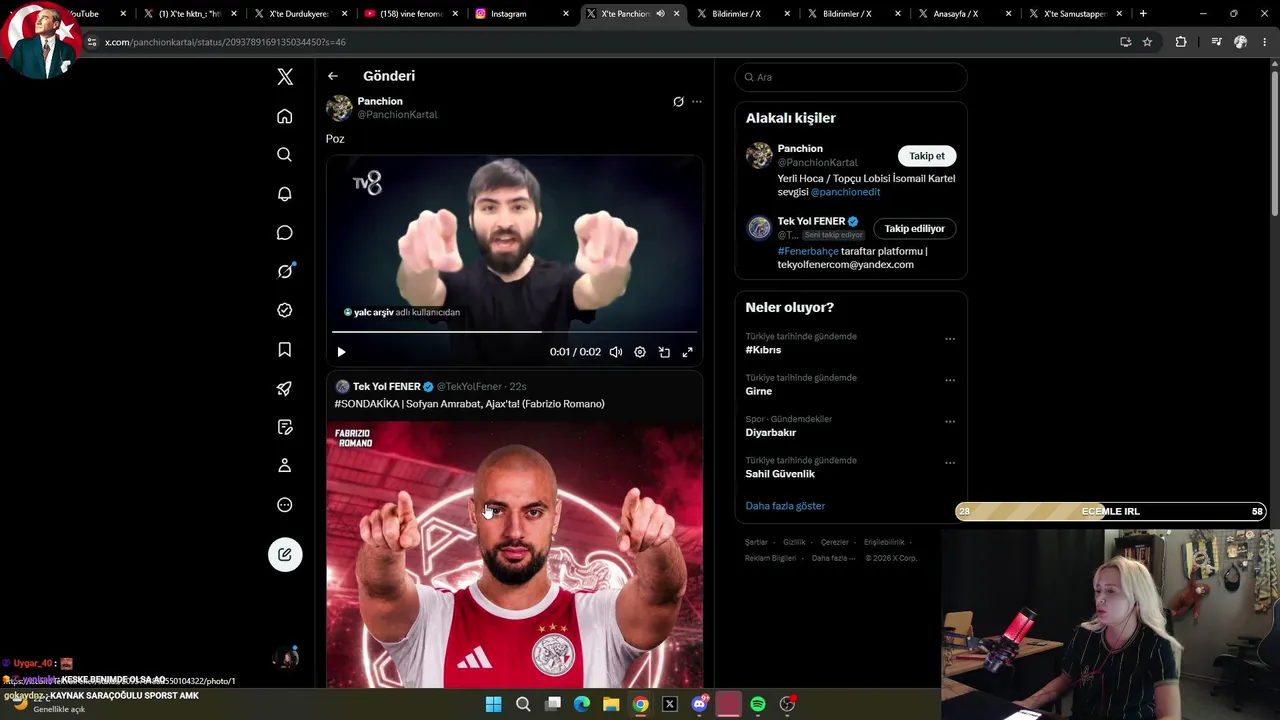Switch to the Instagram browser tab
The height and width of the screenshot is (720, 1280).
point(523,14)
